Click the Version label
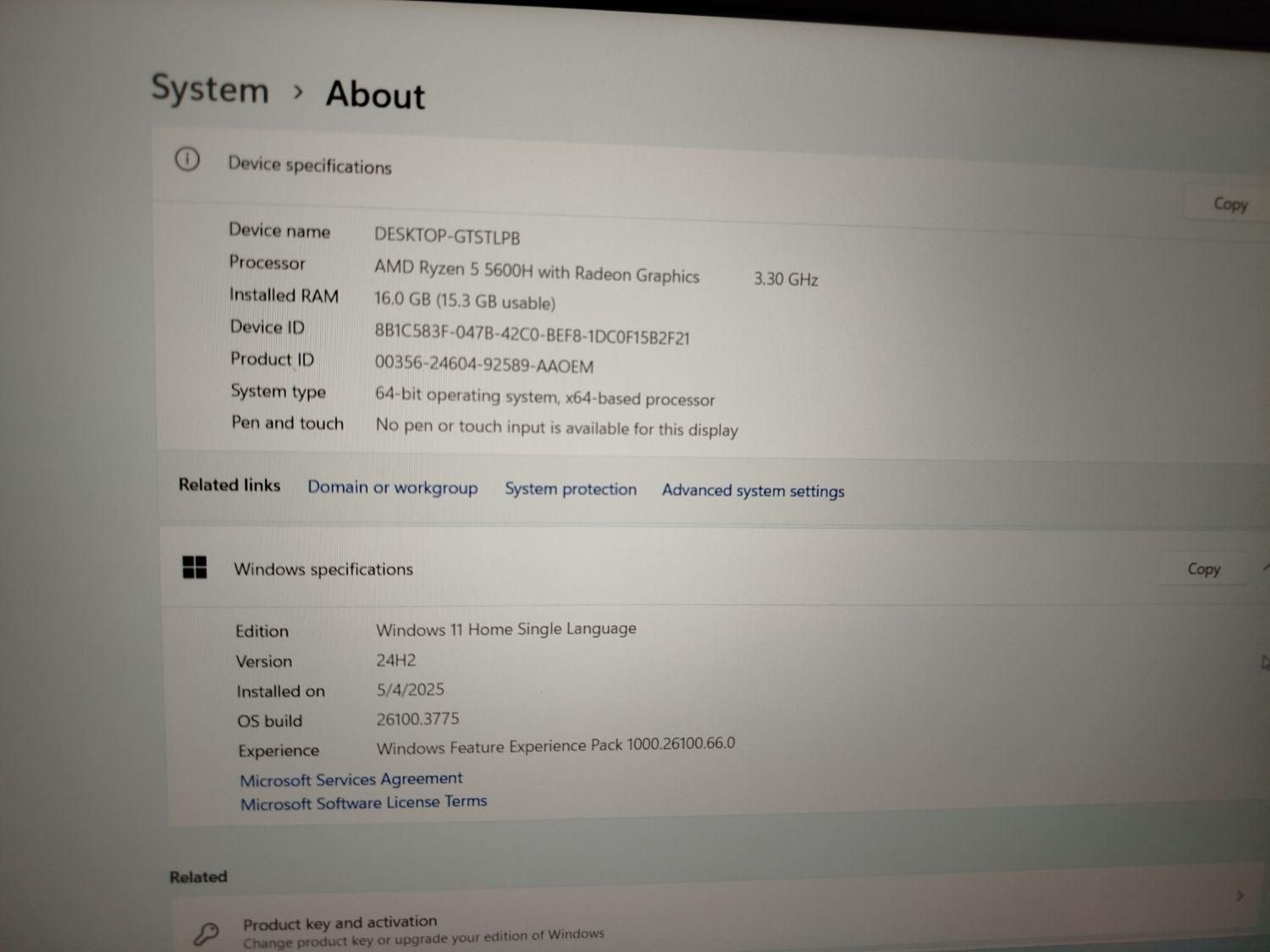 click(x=263, y=661)
